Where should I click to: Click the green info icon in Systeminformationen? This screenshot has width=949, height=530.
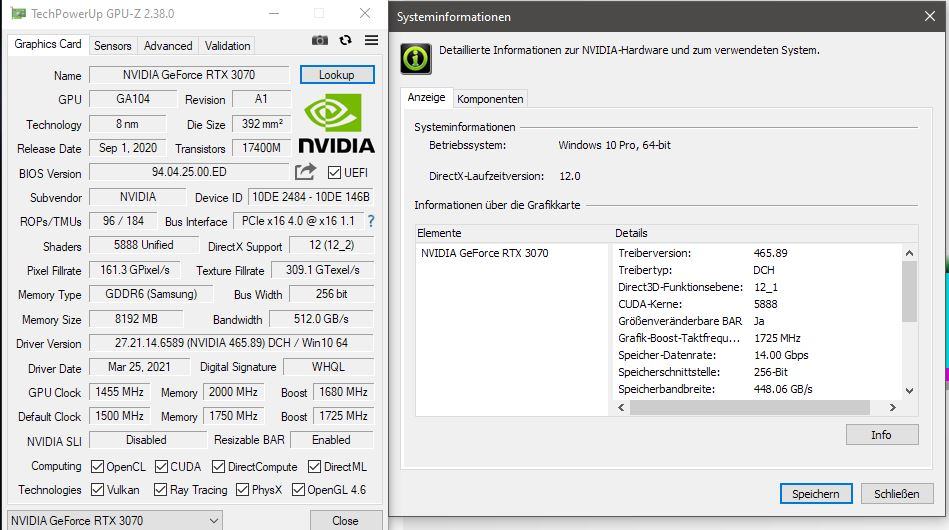(416, 59)
